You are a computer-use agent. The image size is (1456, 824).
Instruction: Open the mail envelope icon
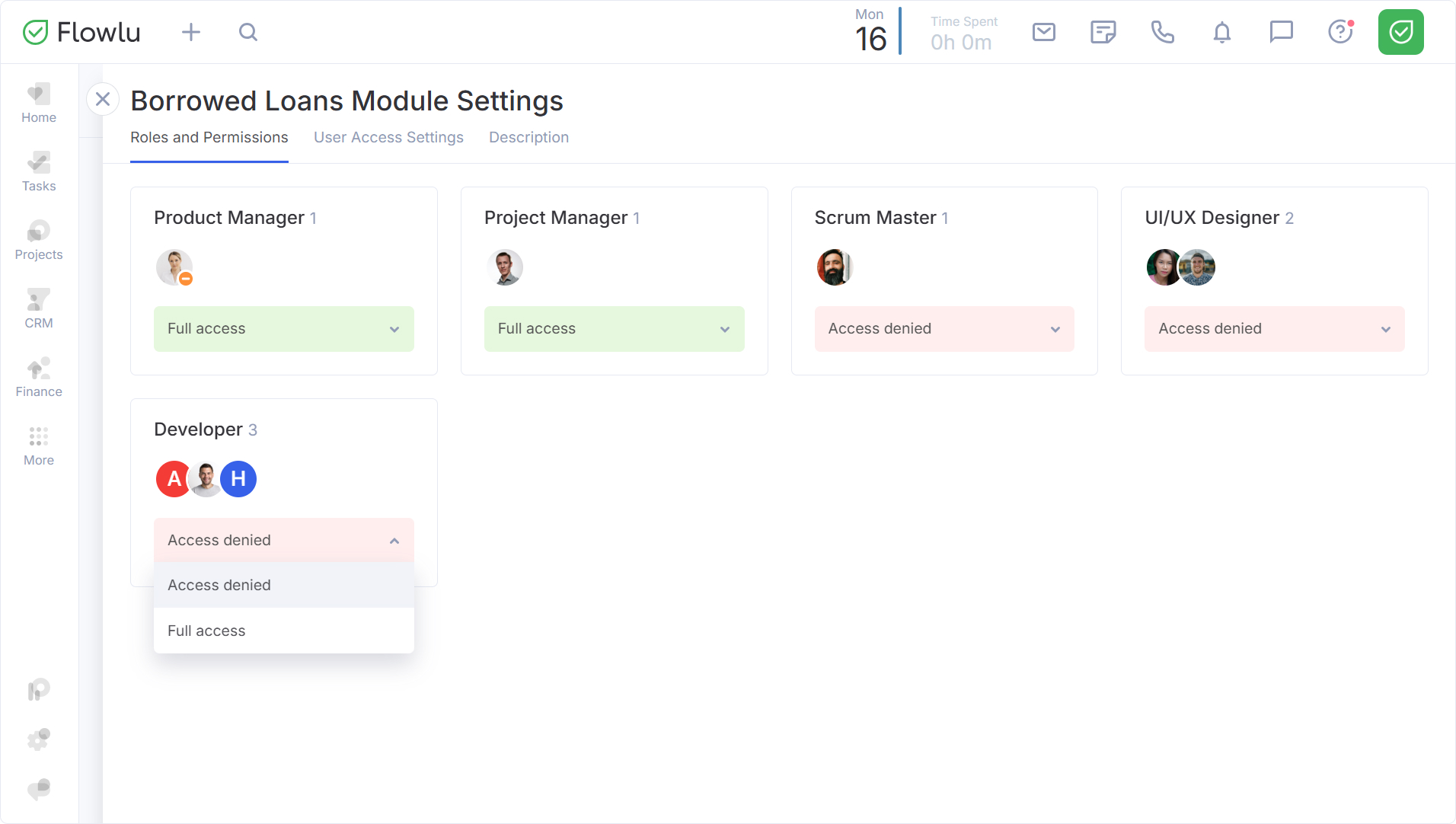click(1043, 32)
